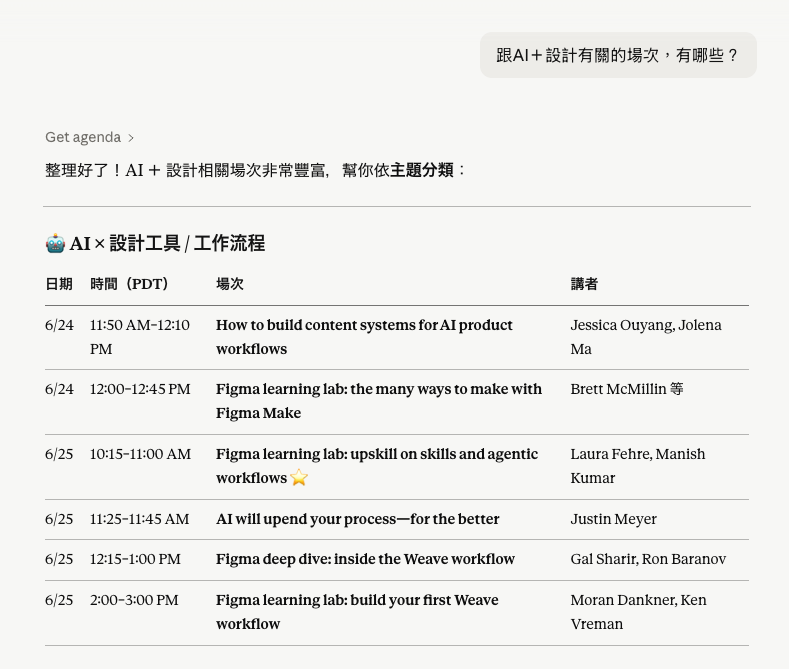Click speaker Justin Meyer
The height and width of the screenshot is (669, 789).
pos(613,519)
